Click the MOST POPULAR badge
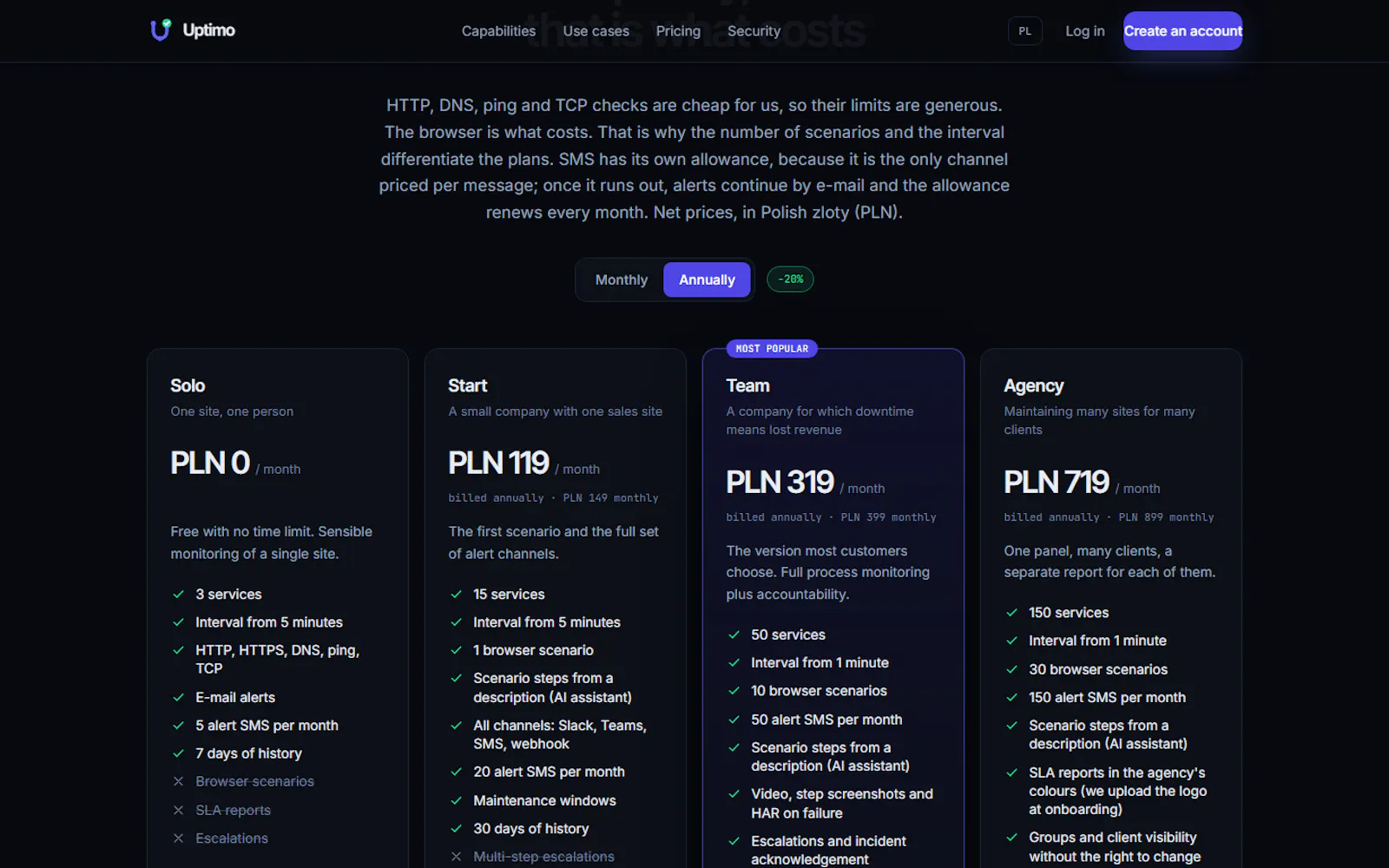This screenshot has width=1389, height=868. 772,349
